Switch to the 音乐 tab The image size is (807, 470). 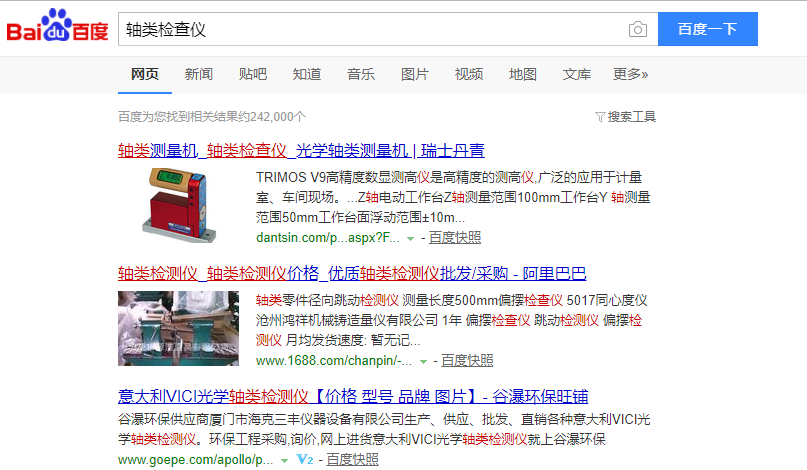361,75
